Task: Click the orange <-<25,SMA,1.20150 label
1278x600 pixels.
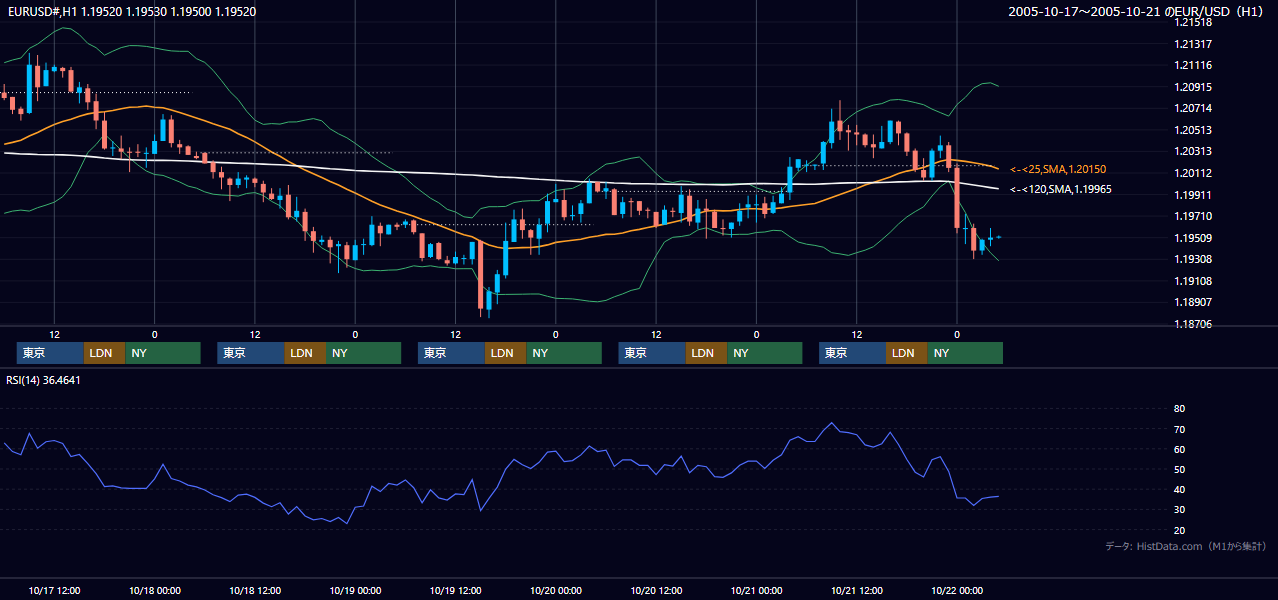Action: coord(1058,169)
